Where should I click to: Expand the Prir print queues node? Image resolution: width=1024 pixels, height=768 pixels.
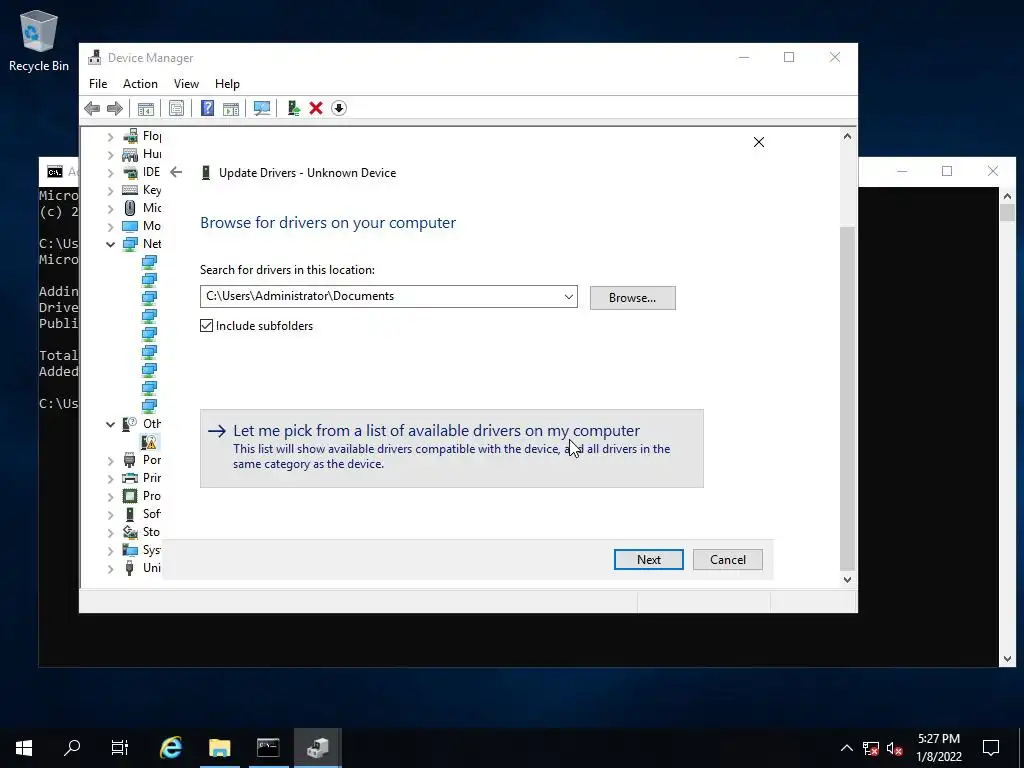point(110,479)
